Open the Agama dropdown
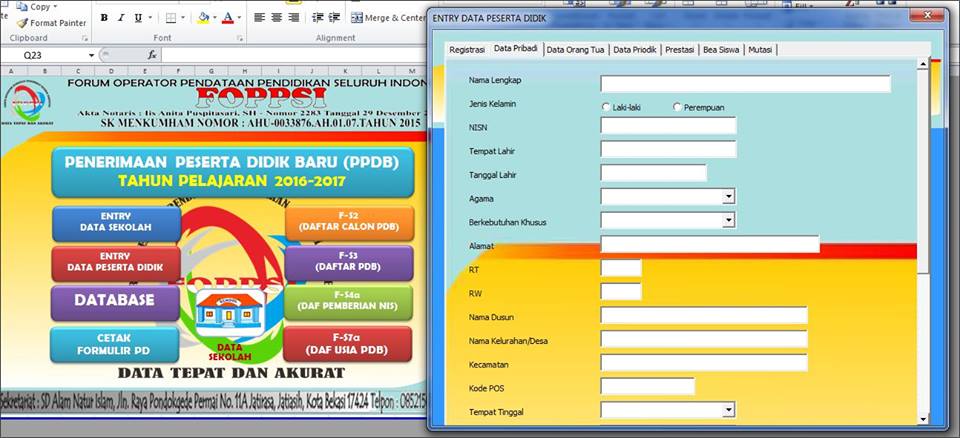960x438 pixels. click(x=729, y=197)
